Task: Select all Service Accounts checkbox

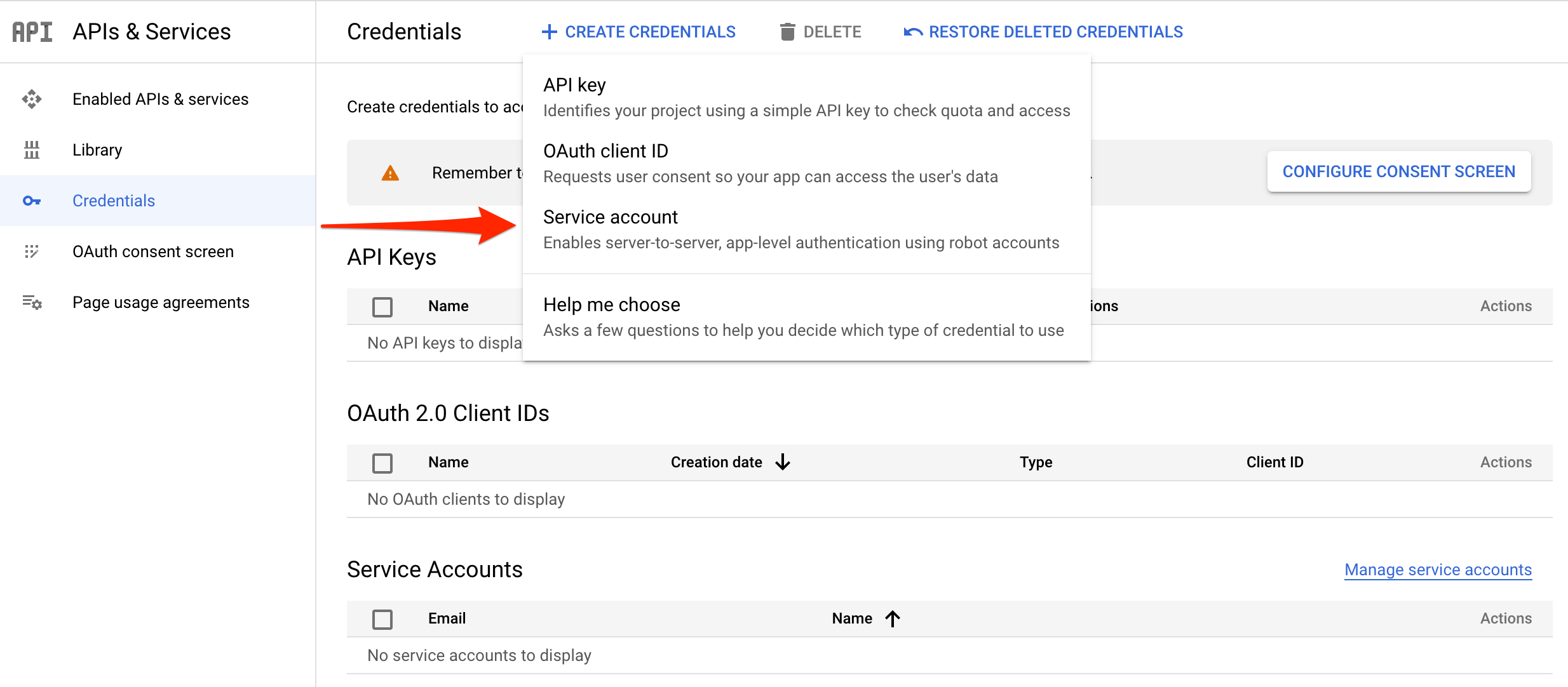Action: [x=382, y=619]
